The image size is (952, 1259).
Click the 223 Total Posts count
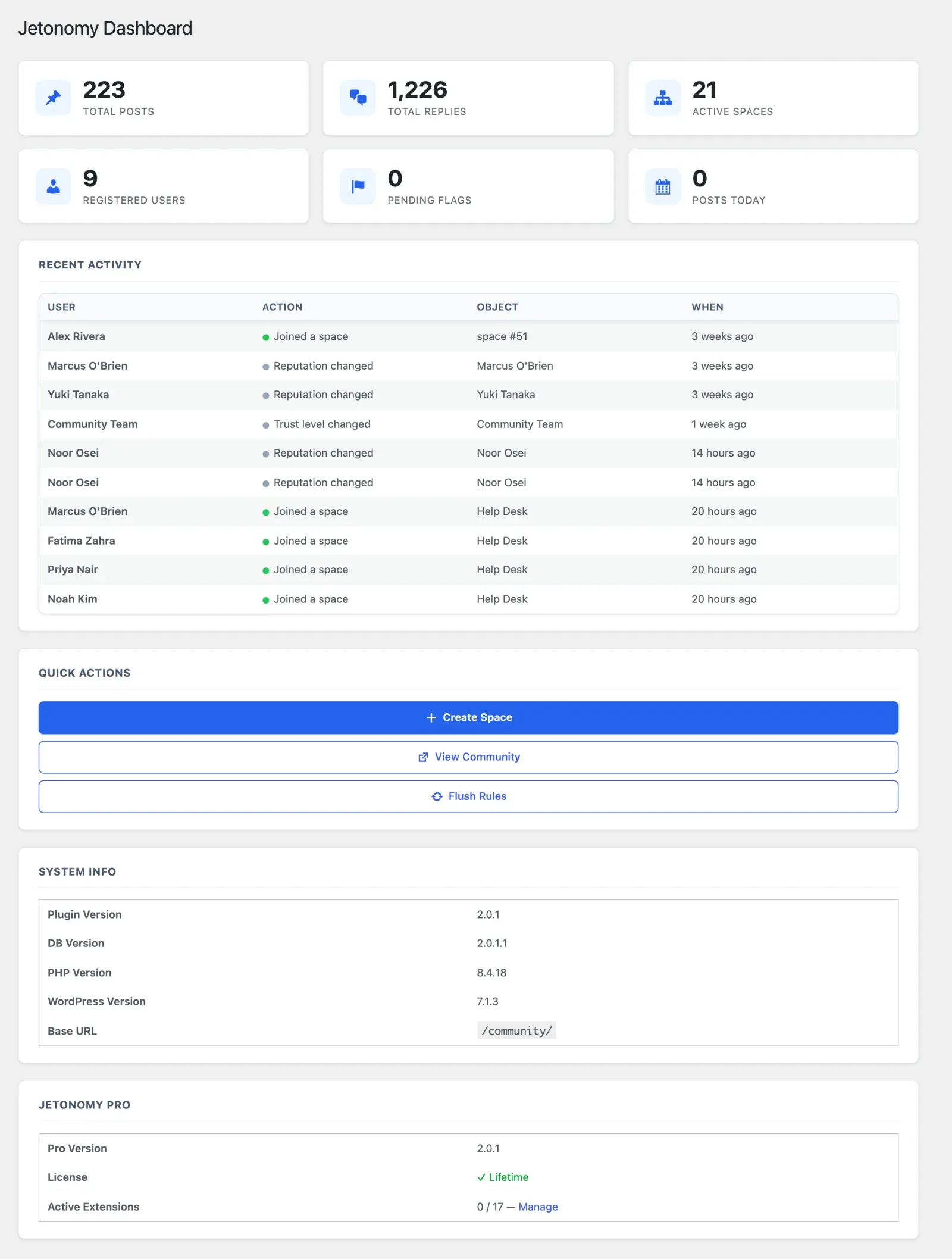(104, 90)
